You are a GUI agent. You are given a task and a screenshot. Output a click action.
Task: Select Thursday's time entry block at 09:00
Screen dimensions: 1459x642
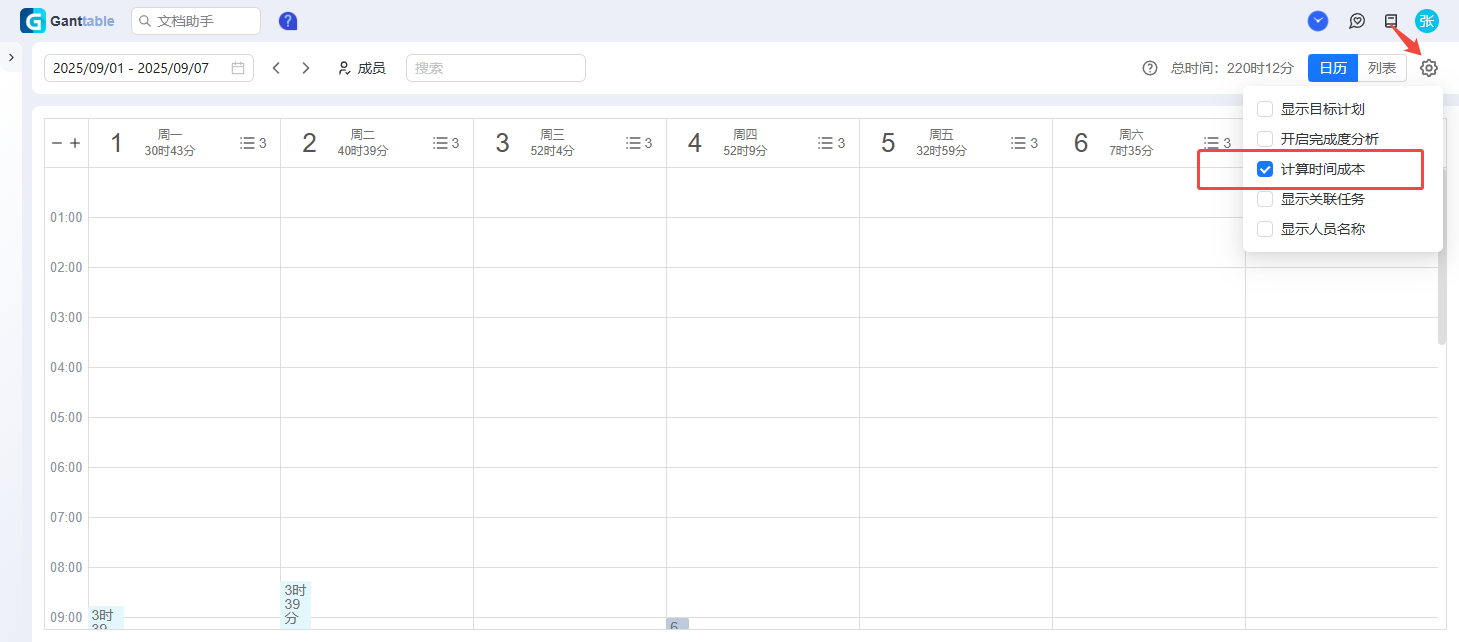point(678,624)
